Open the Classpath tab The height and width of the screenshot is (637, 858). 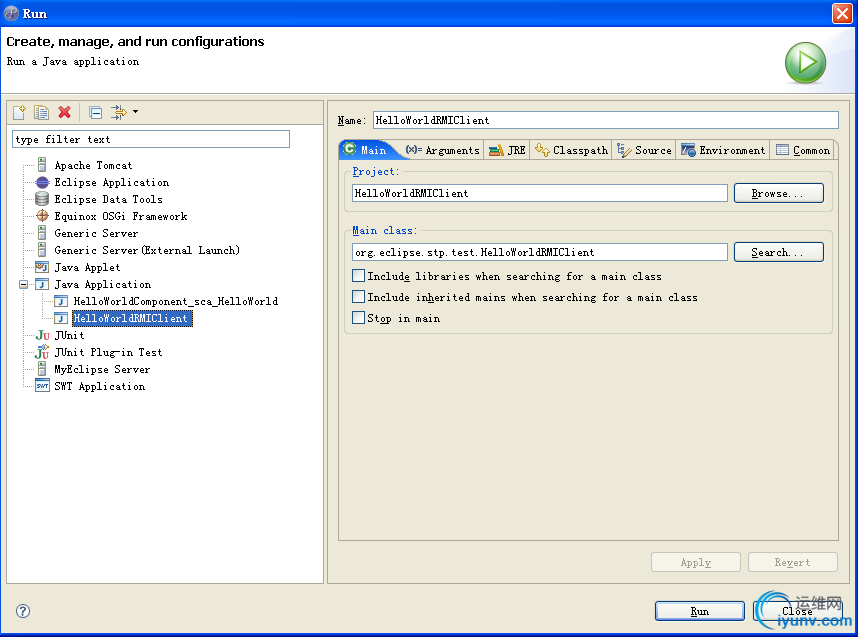(571, 150)
